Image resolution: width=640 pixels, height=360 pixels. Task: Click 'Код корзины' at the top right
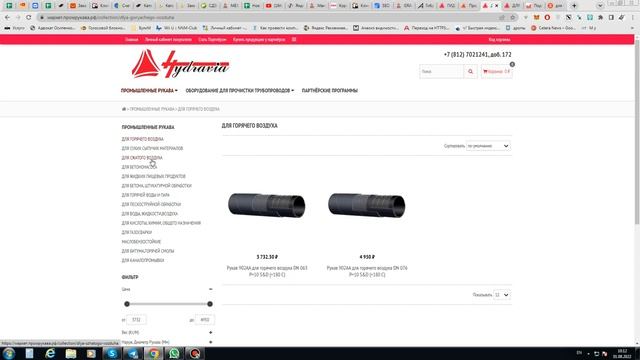coord(499,40)
